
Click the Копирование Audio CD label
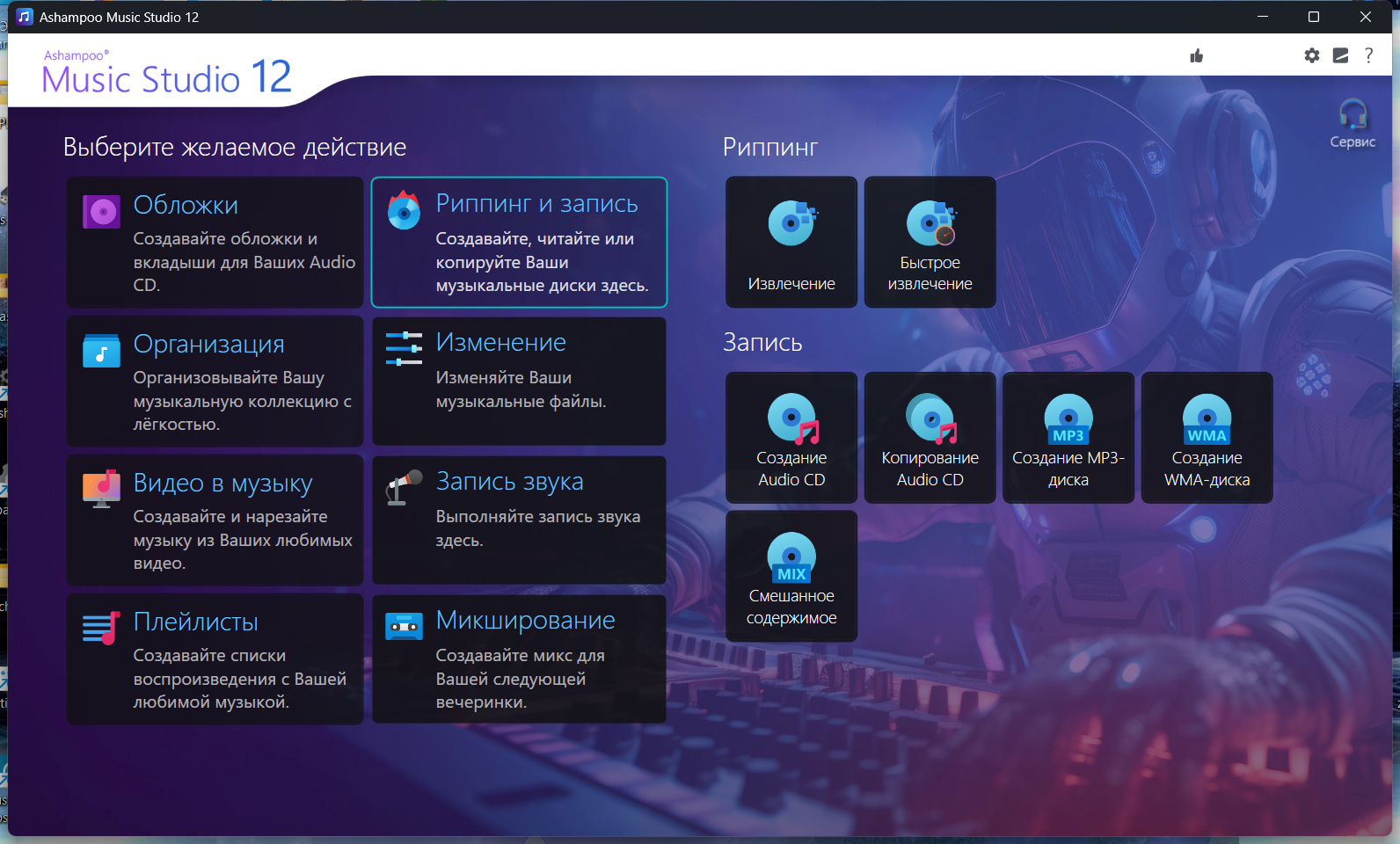tap(930, 469)
